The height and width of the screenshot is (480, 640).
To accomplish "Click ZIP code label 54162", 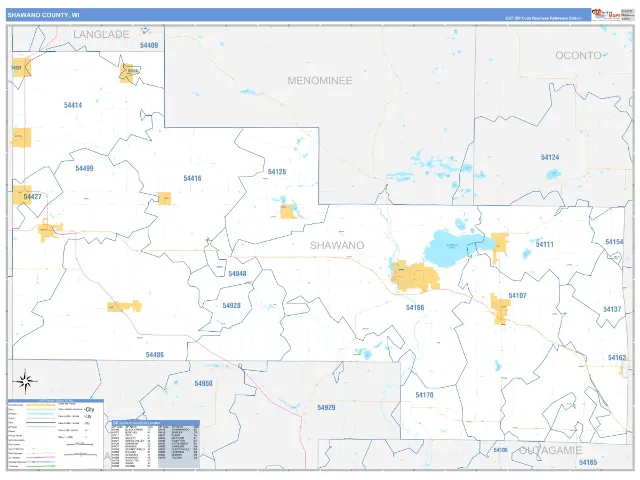I will coord(617,358).
